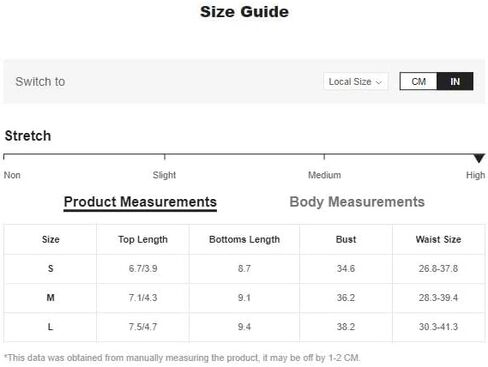Select the size S row cell
This screenshot has height=367, width=488.
pos(50,269)
